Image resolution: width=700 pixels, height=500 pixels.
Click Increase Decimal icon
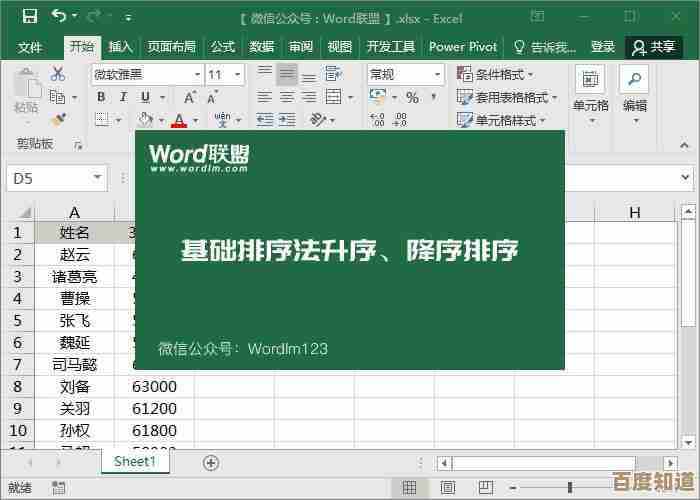377,120
